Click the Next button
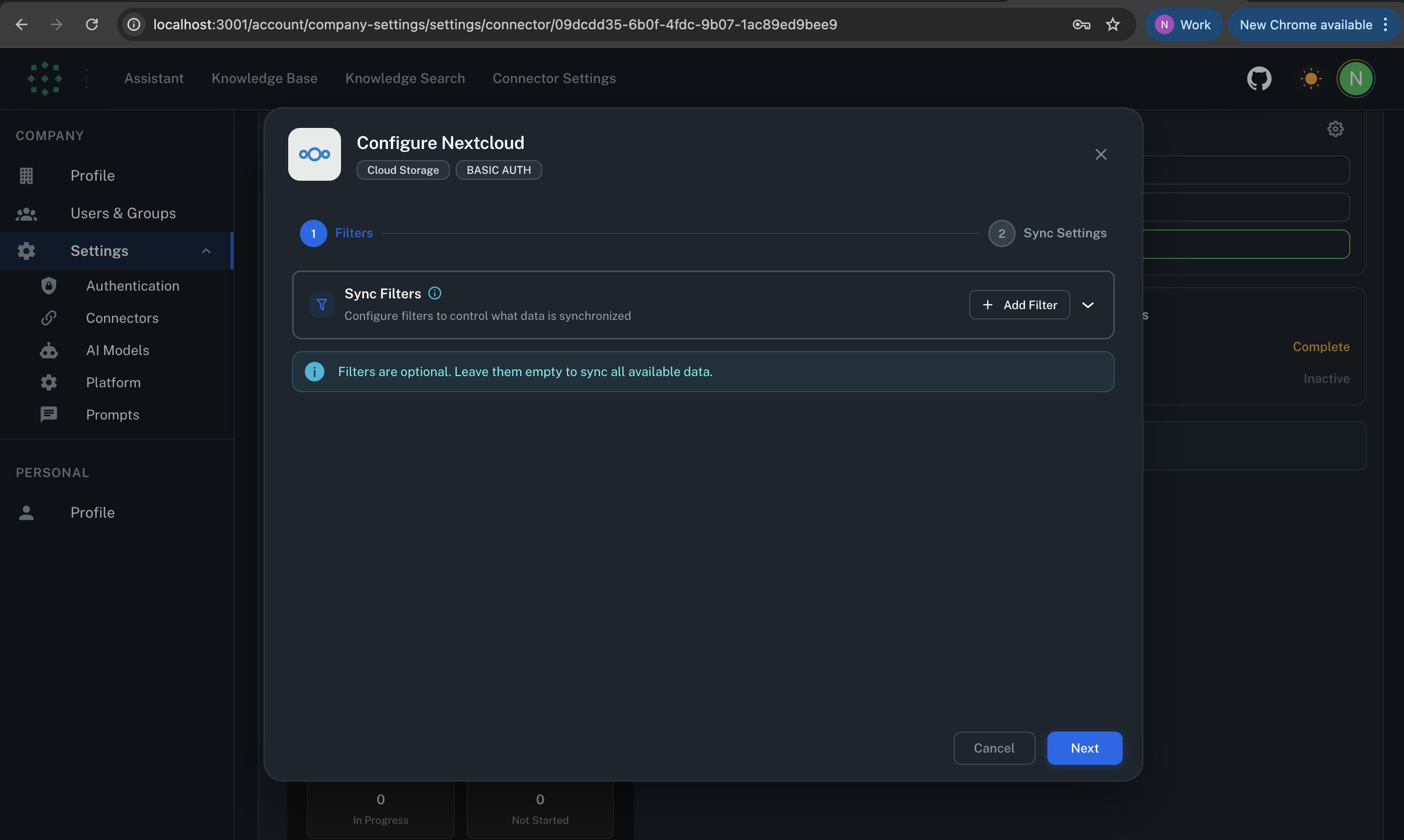This screenshot has height=840, width=1404. (1084, 748)
